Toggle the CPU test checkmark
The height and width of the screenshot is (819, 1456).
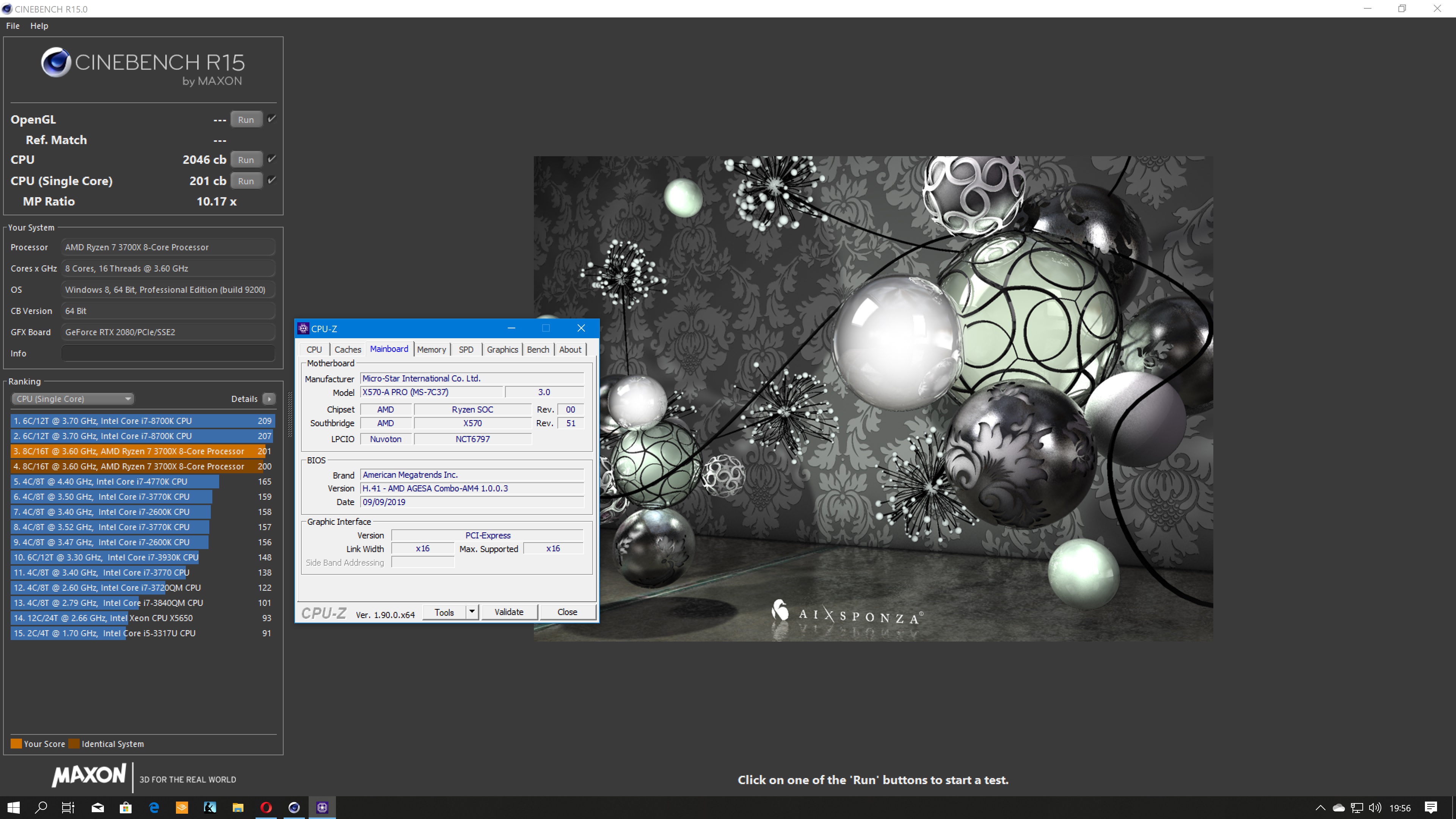(x=272, y=159)
